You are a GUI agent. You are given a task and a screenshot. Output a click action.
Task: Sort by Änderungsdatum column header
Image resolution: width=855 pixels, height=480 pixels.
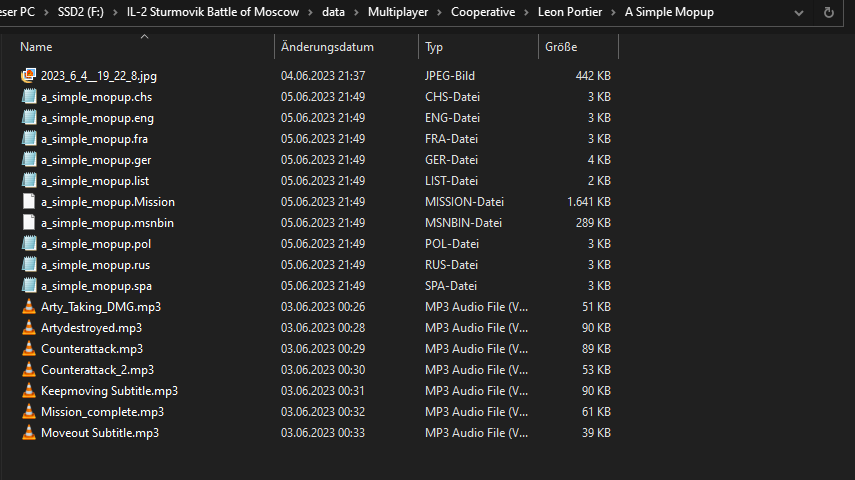pos(327,47)
